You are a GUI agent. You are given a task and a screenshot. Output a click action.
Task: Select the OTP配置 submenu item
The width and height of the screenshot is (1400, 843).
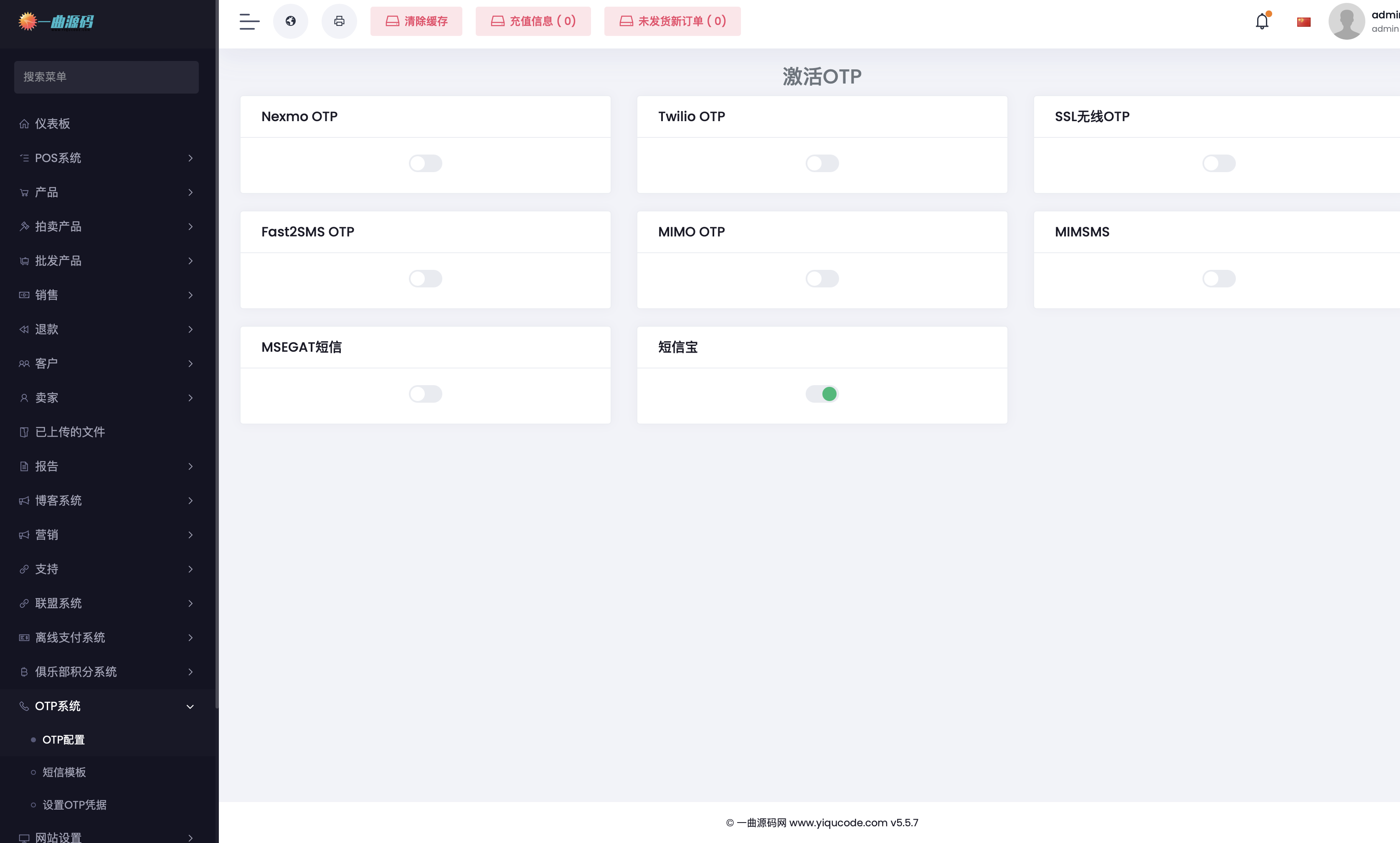63,740
